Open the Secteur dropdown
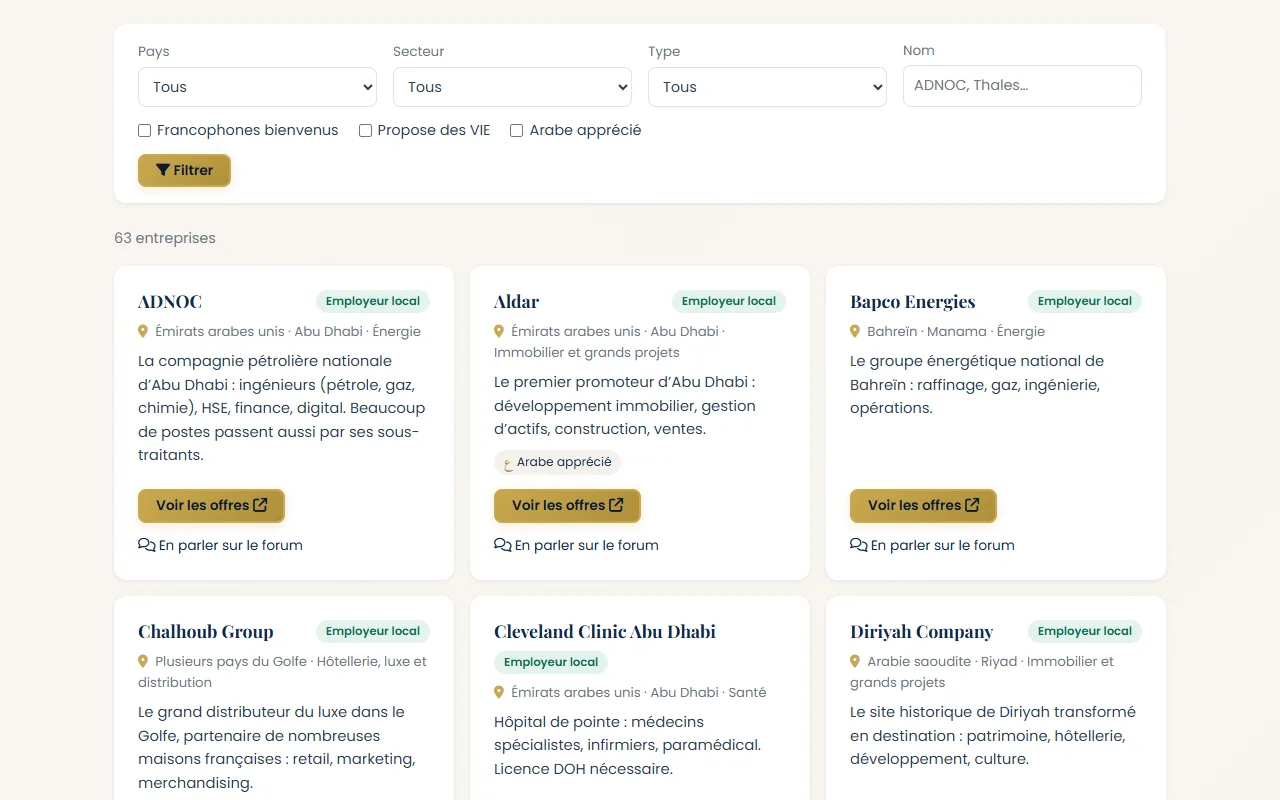 pos(512,87)
